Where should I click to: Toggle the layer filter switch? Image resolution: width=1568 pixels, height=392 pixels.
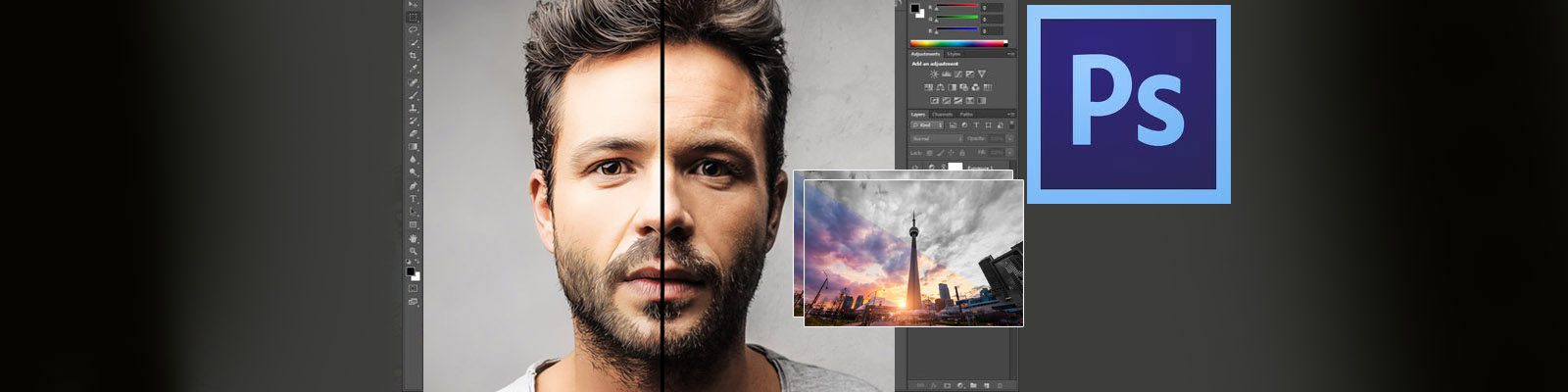coord(1009,125)
